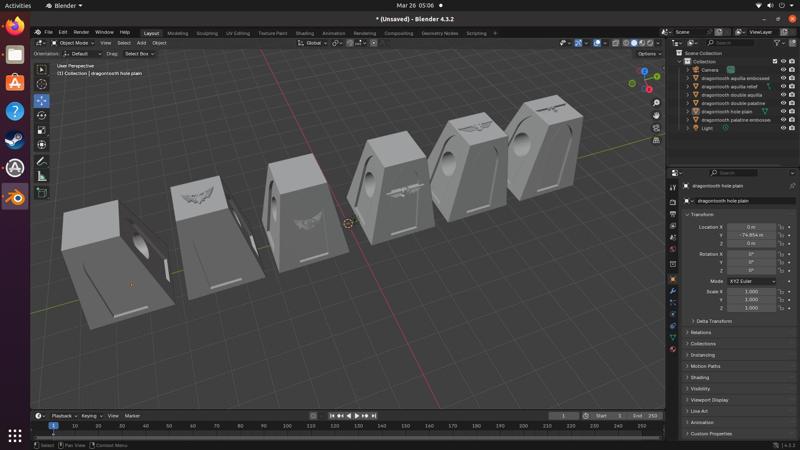
Task: Toggle visibility of the Light object
Action: [783, 128]
